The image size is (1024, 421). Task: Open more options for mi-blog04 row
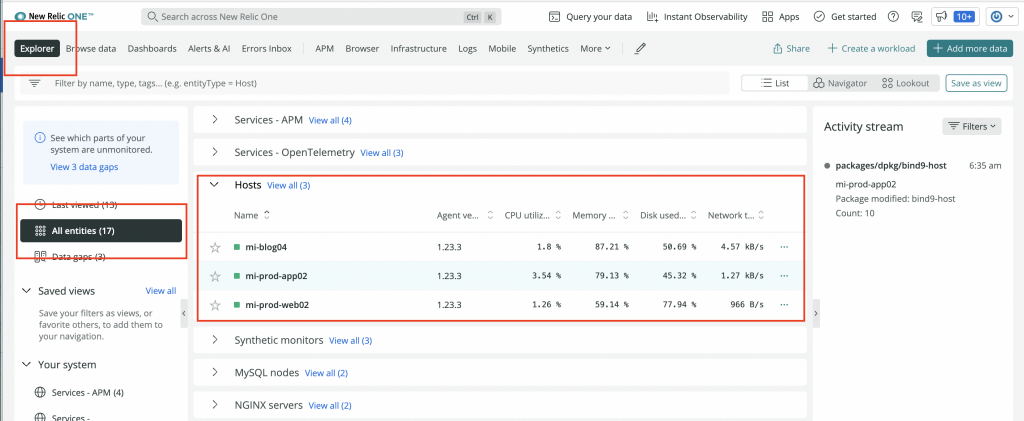(784, 247)
